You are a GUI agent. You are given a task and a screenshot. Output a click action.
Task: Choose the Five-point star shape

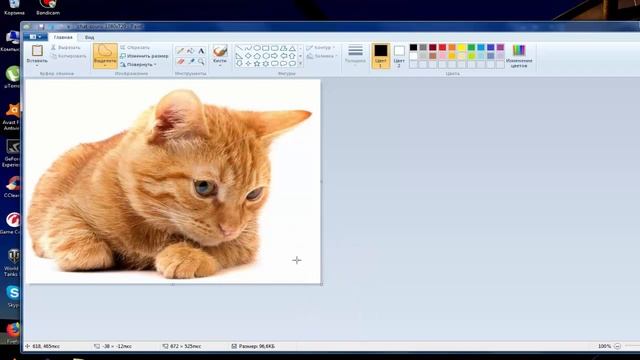(x=257, y=64)
